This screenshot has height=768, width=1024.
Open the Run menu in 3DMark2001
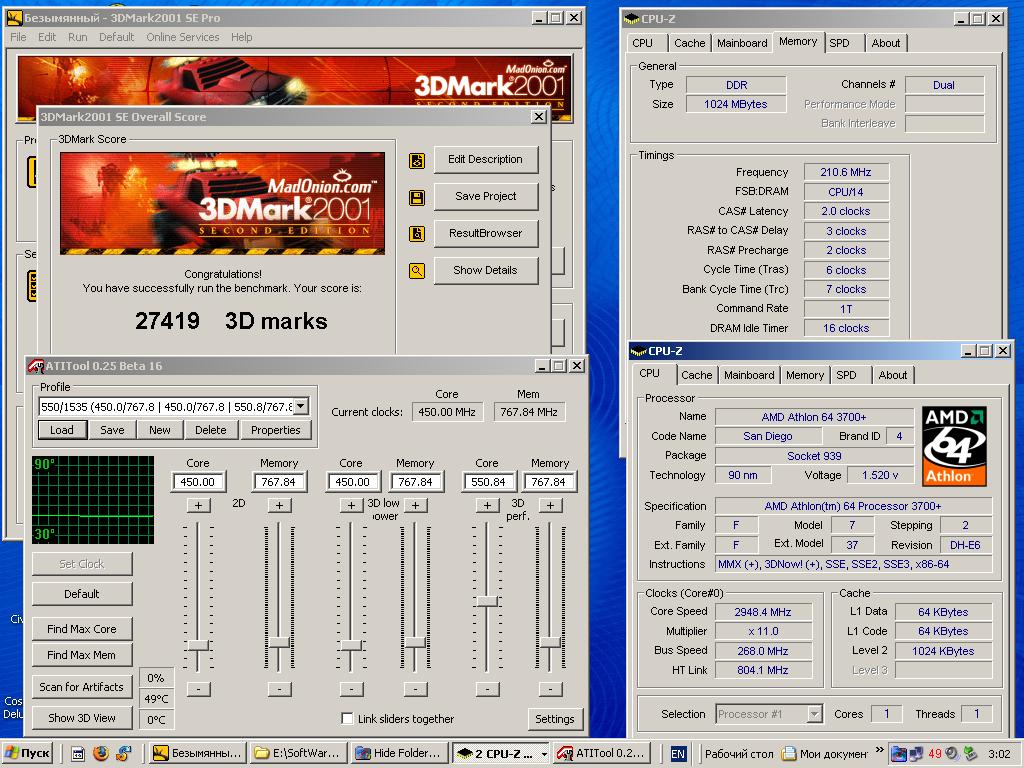click(x=77, y=37)
